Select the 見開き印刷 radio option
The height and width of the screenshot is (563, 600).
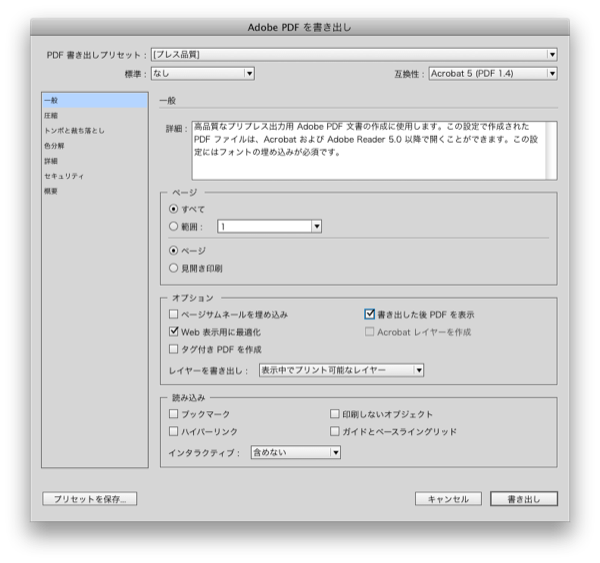[174, 268]
